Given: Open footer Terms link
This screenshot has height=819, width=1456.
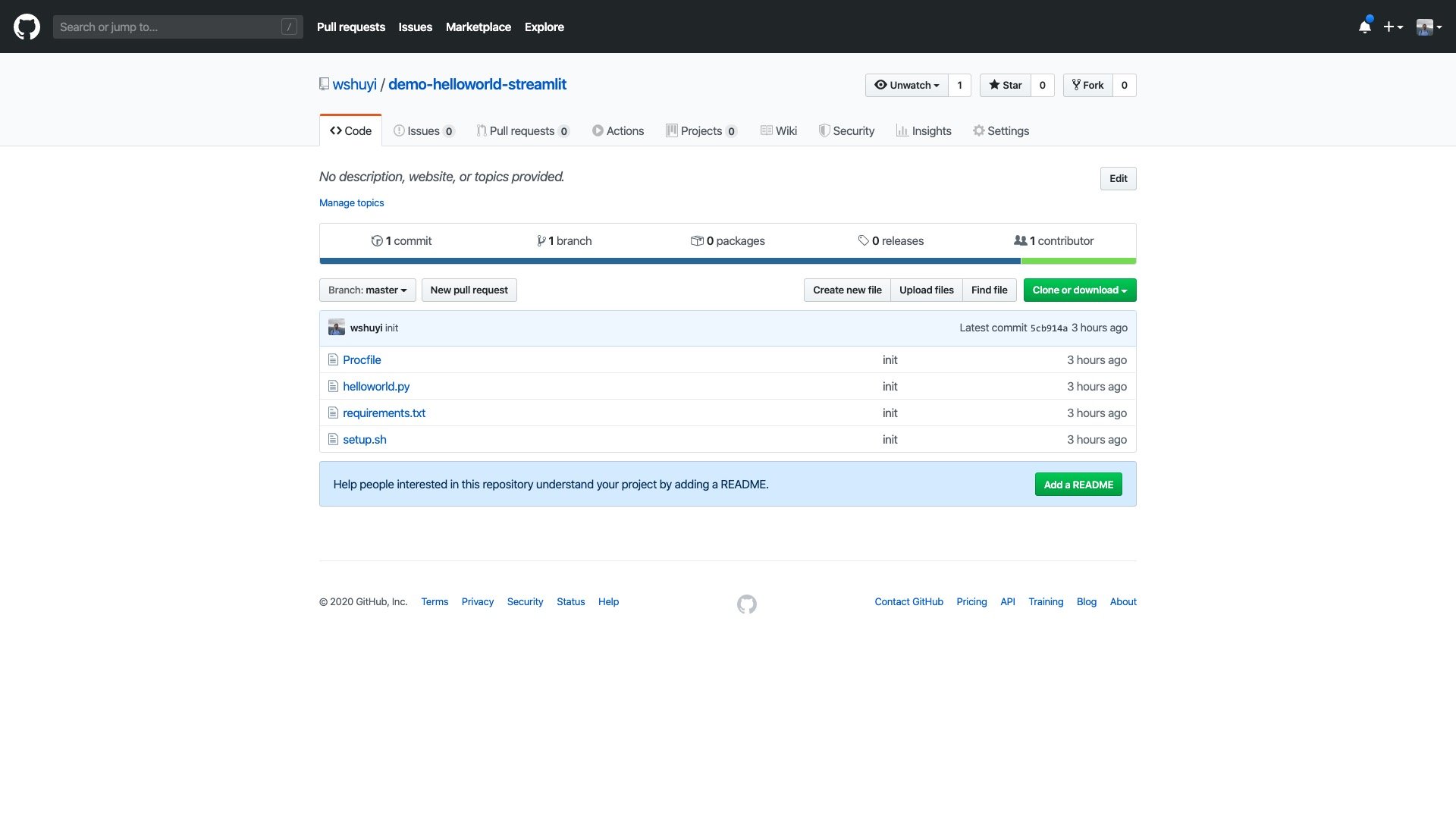Looking at the screenshot, I should tap(435, 601).
